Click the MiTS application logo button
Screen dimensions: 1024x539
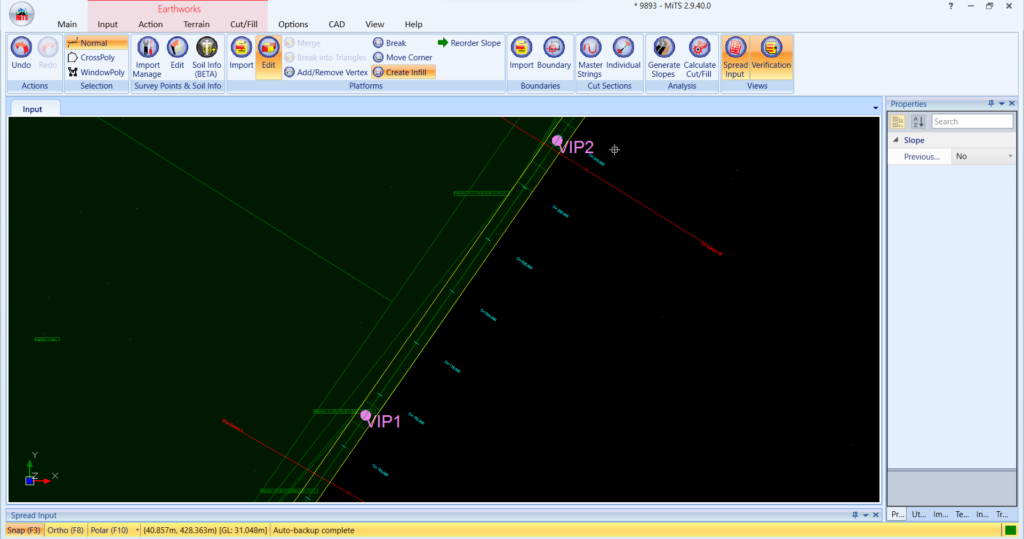point(22,14)
